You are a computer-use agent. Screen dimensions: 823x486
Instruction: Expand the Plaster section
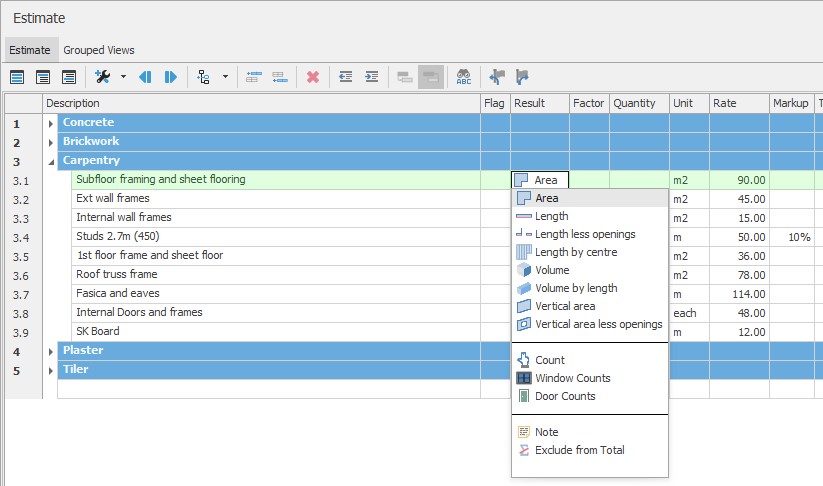(51, 351)
